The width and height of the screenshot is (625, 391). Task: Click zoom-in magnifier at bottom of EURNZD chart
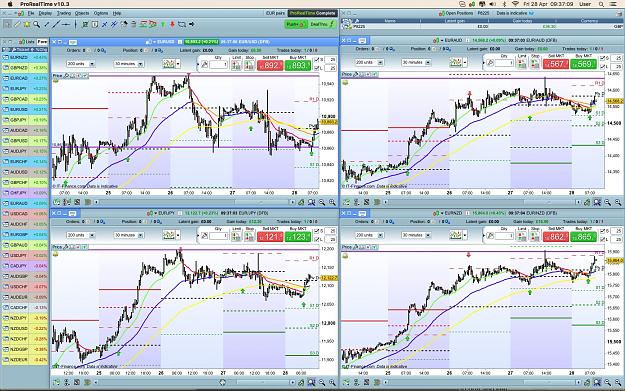pos(618,383)
